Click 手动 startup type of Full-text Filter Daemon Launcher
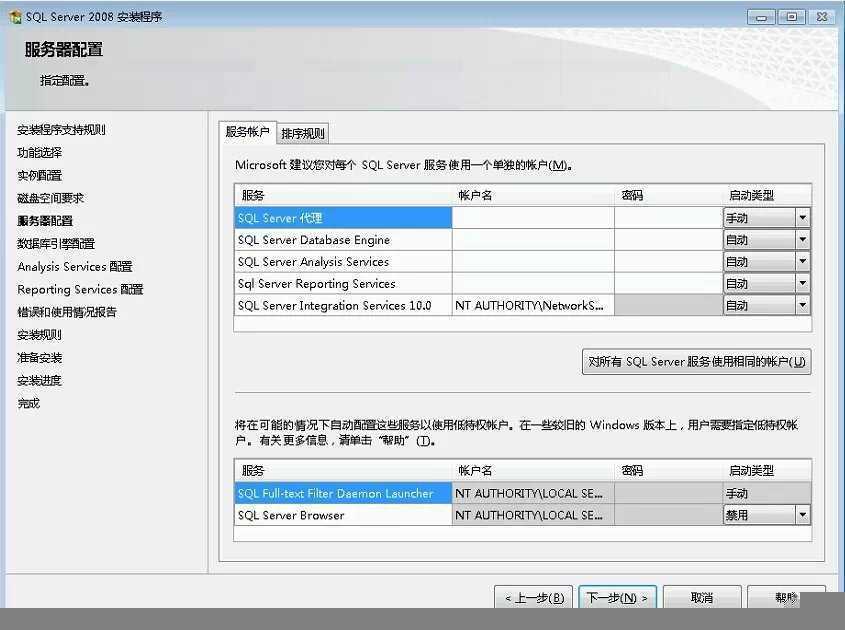 (767, 493)
